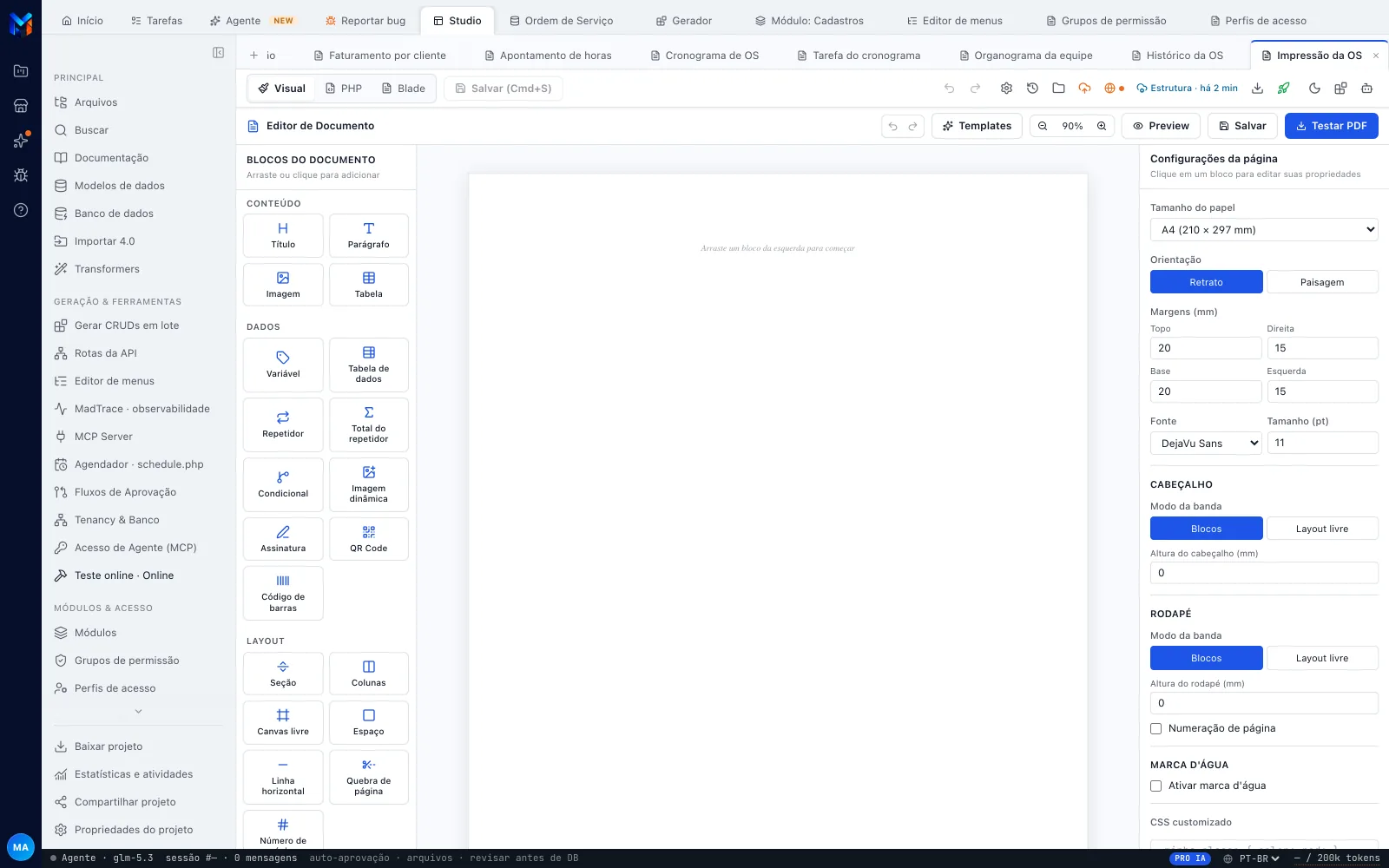Open the Reportar bug tab

365,21
